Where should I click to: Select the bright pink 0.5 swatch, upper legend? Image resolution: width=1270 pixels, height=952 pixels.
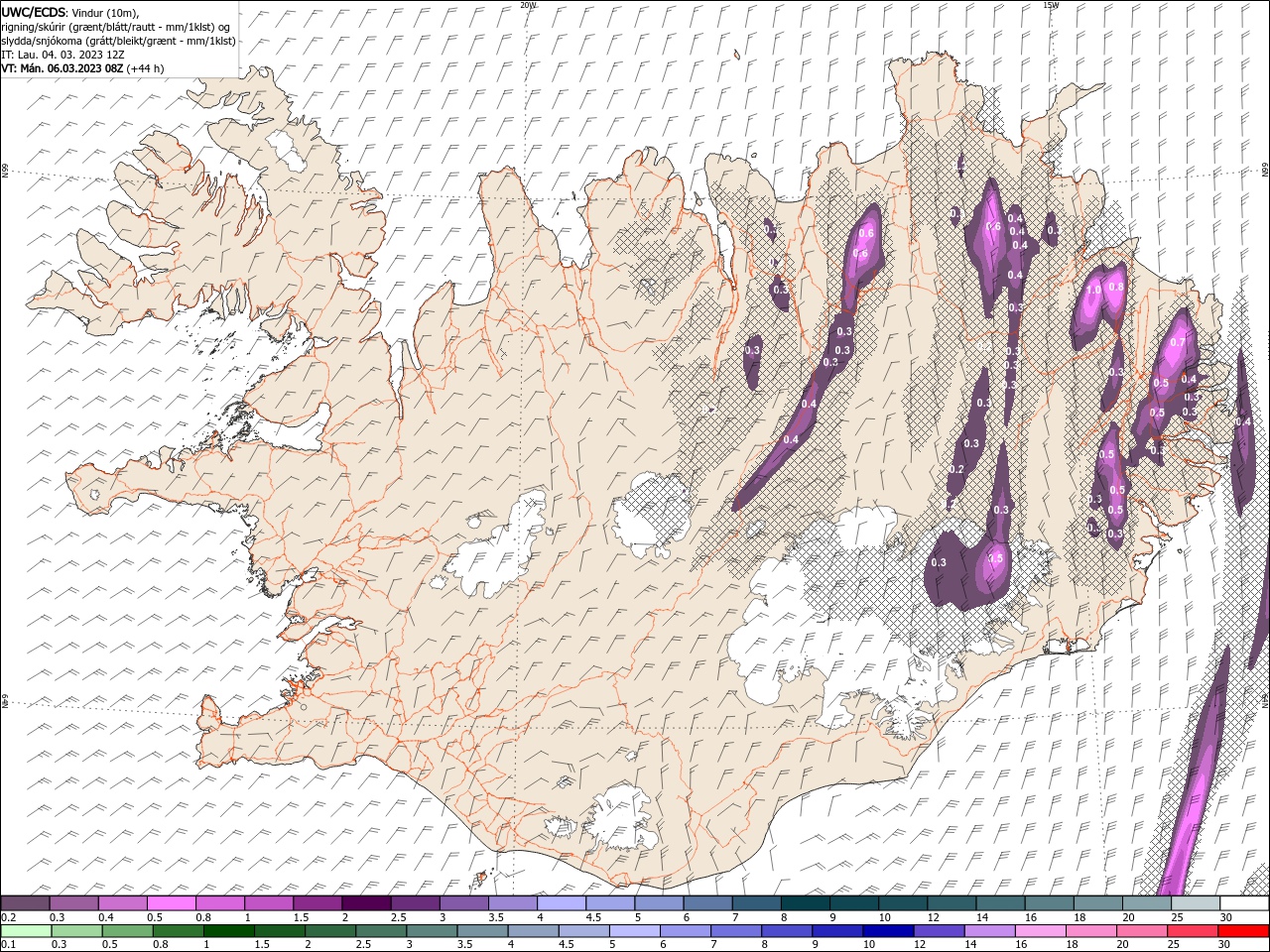coord(171,903)
